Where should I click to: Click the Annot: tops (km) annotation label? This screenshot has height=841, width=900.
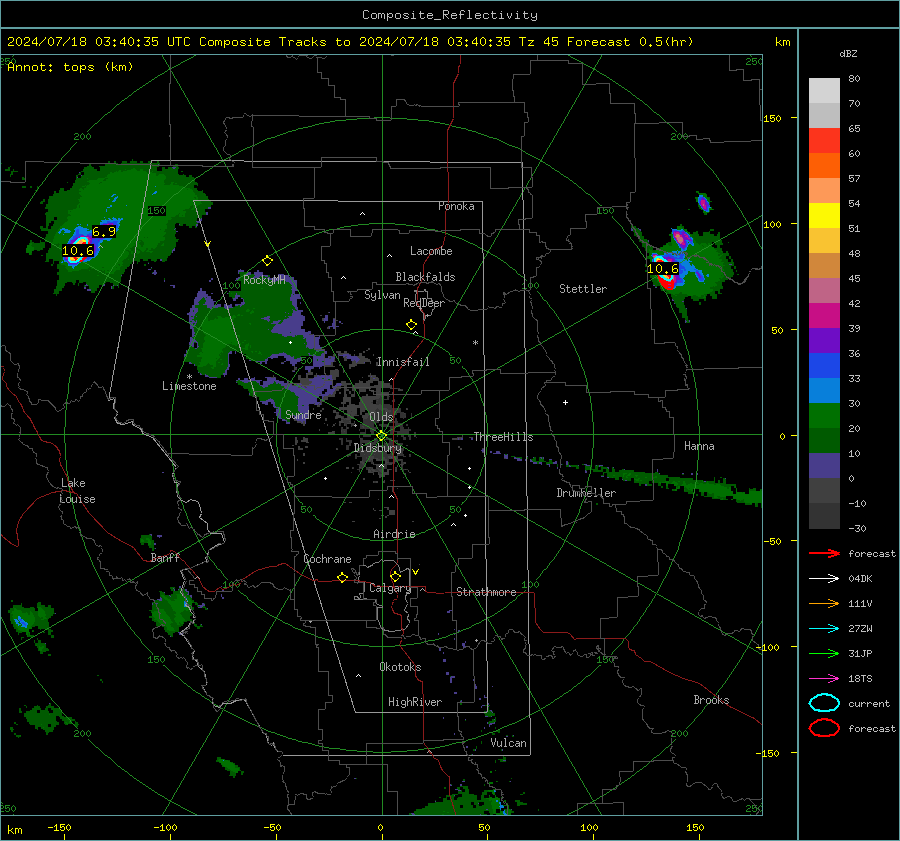tap(70, 67)
